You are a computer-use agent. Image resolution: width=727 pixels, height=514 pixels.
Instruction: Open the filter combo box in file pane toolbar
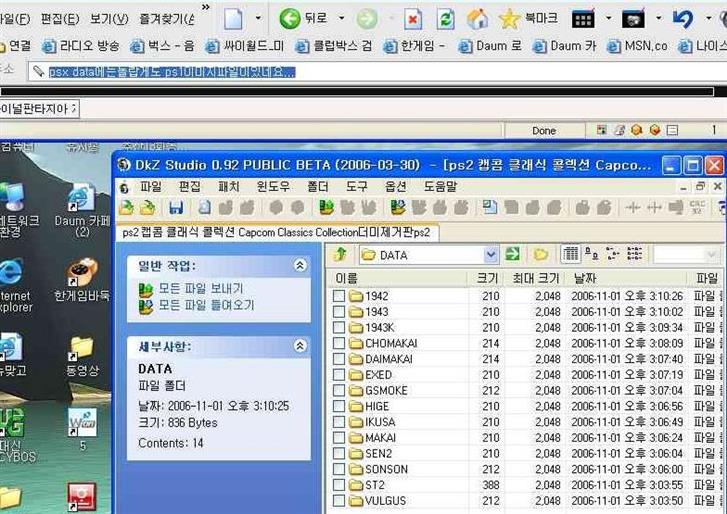coord(685,254)
